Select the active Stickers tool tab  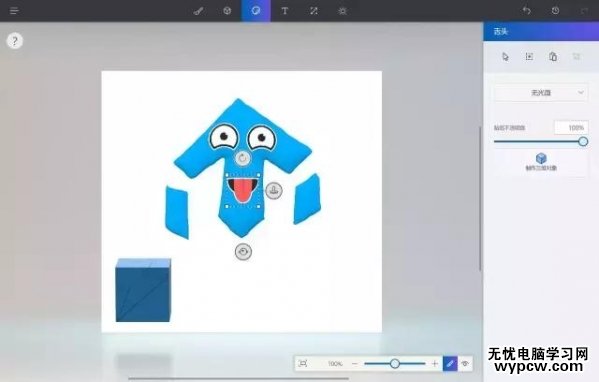click(x=256, y=11)
